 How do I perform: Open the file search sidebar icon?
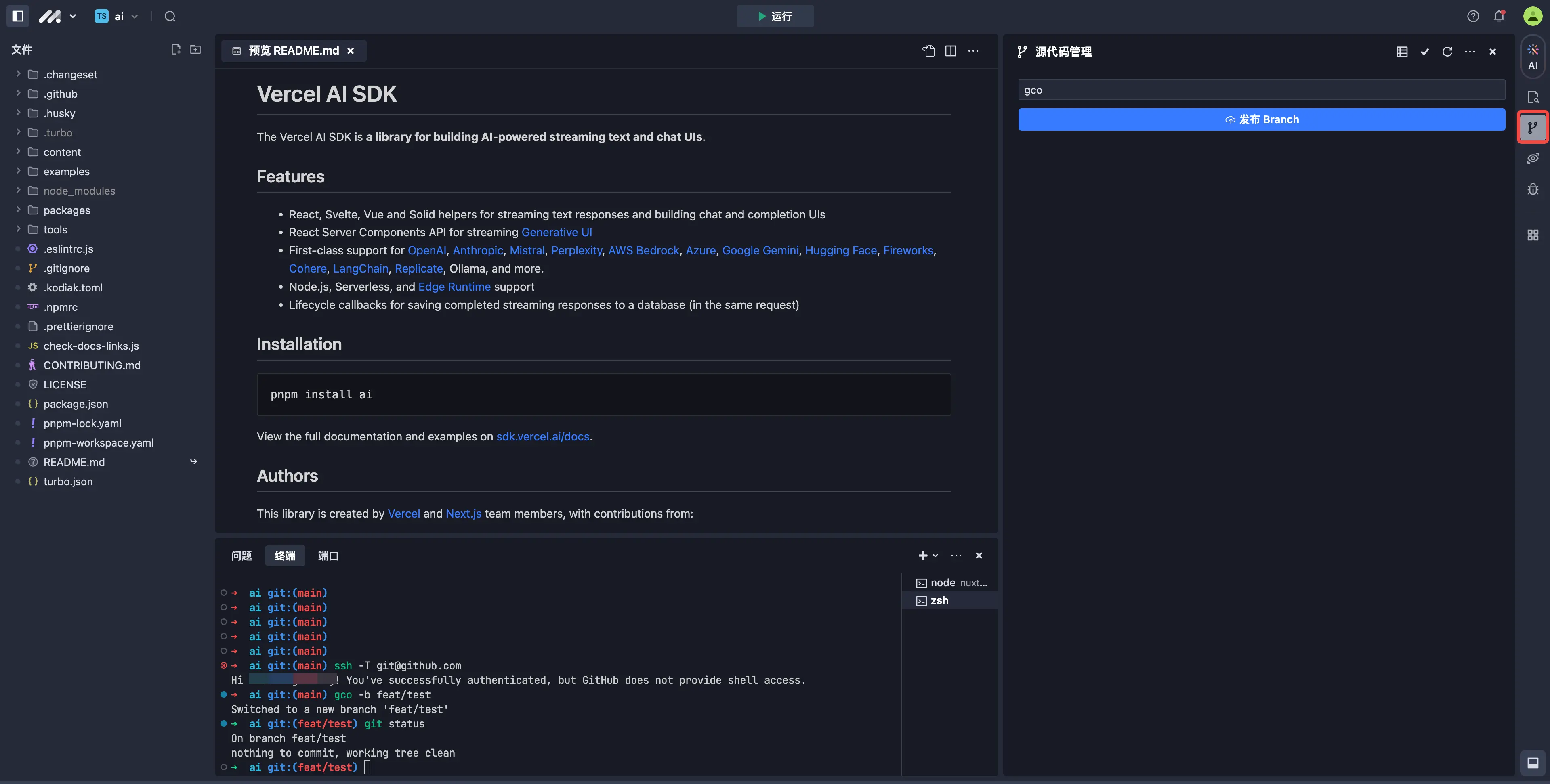coord(1533,96)
